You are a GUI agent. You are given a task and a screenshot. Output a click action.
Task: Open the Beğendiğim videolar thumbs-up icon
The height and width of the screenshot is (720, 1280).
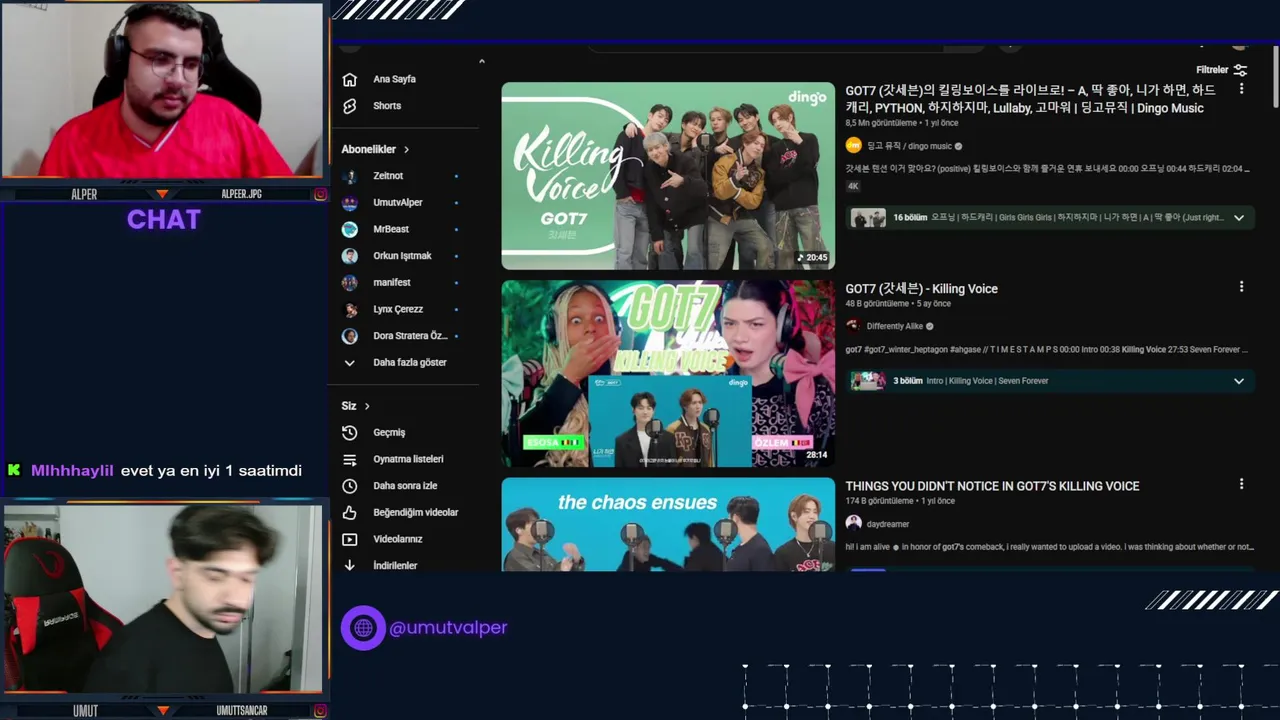coord(349,512)
